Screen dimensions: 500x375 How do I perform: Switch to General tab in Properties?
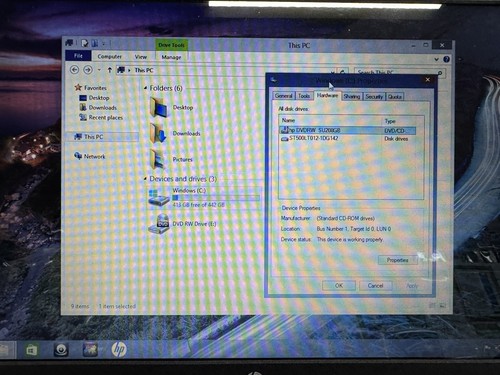pyautogui.click(x=284, y=96)
